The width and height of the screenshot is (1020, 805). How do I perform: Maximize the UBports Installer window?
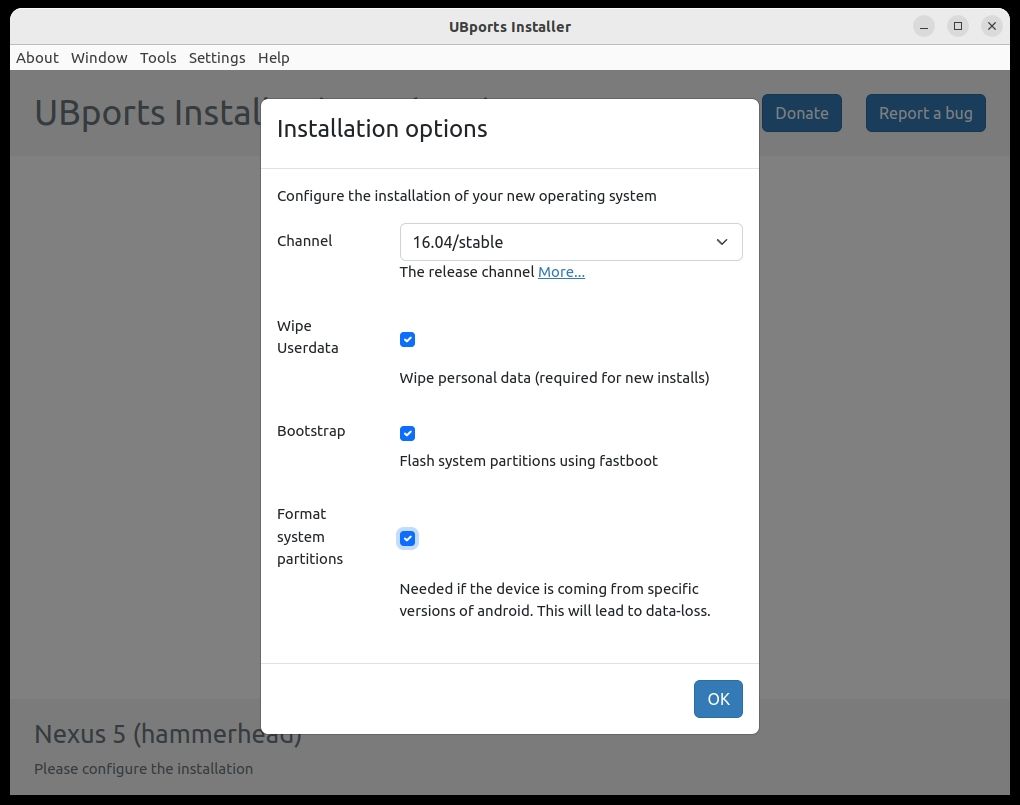point(958,27)
